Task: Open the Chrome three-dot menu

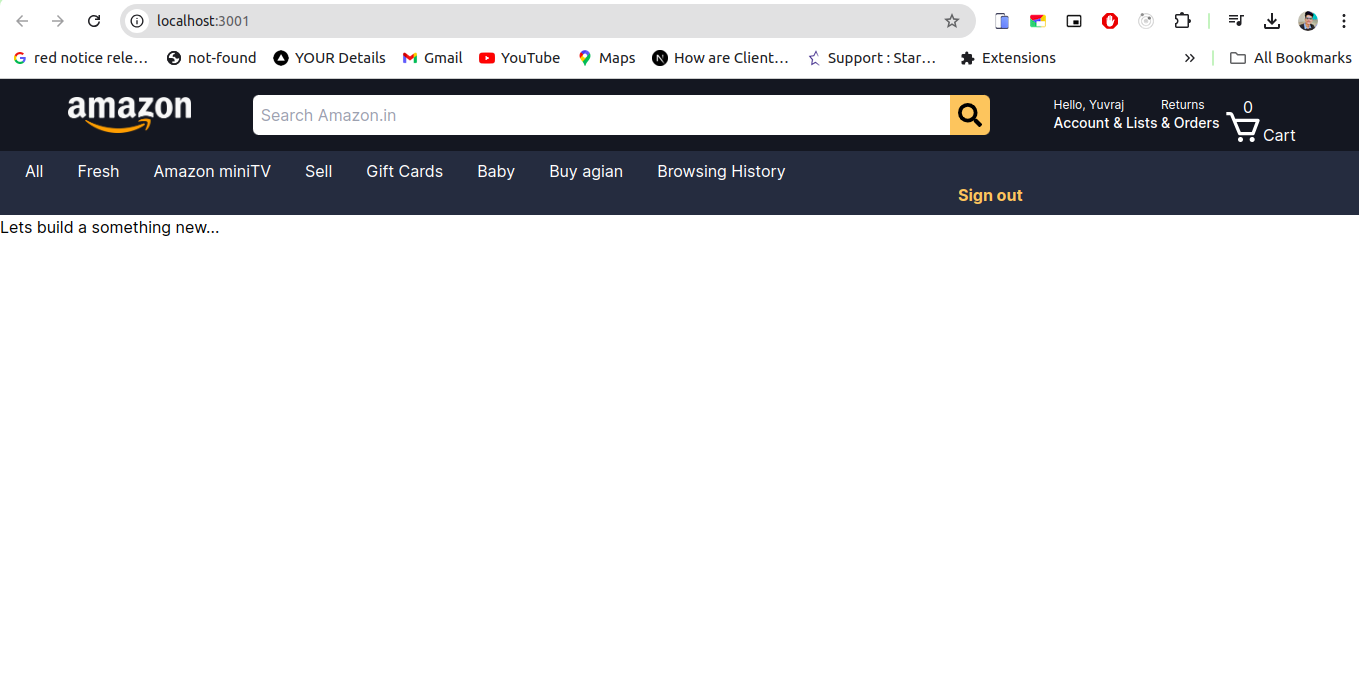Action: tap(1343, 20)
